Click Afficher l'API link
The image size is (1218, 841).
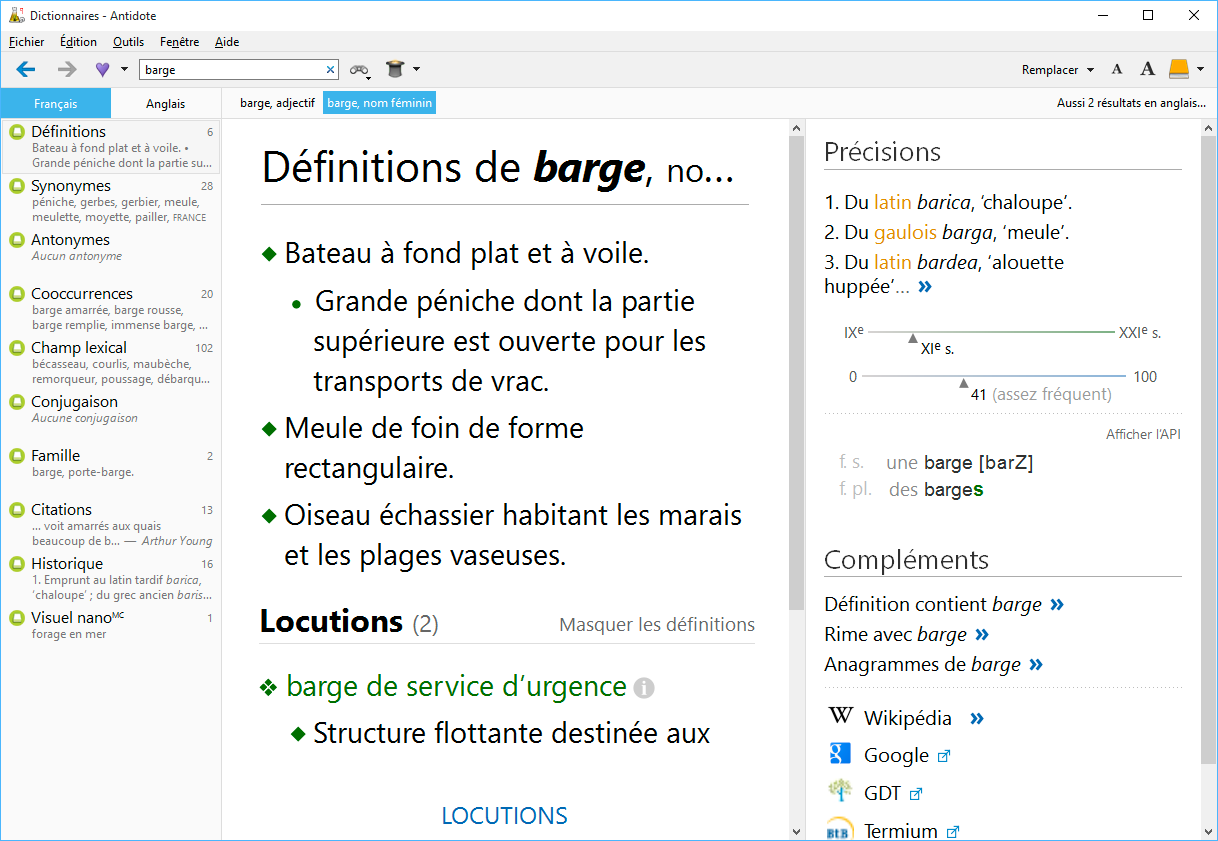[x=1143, y=435]
